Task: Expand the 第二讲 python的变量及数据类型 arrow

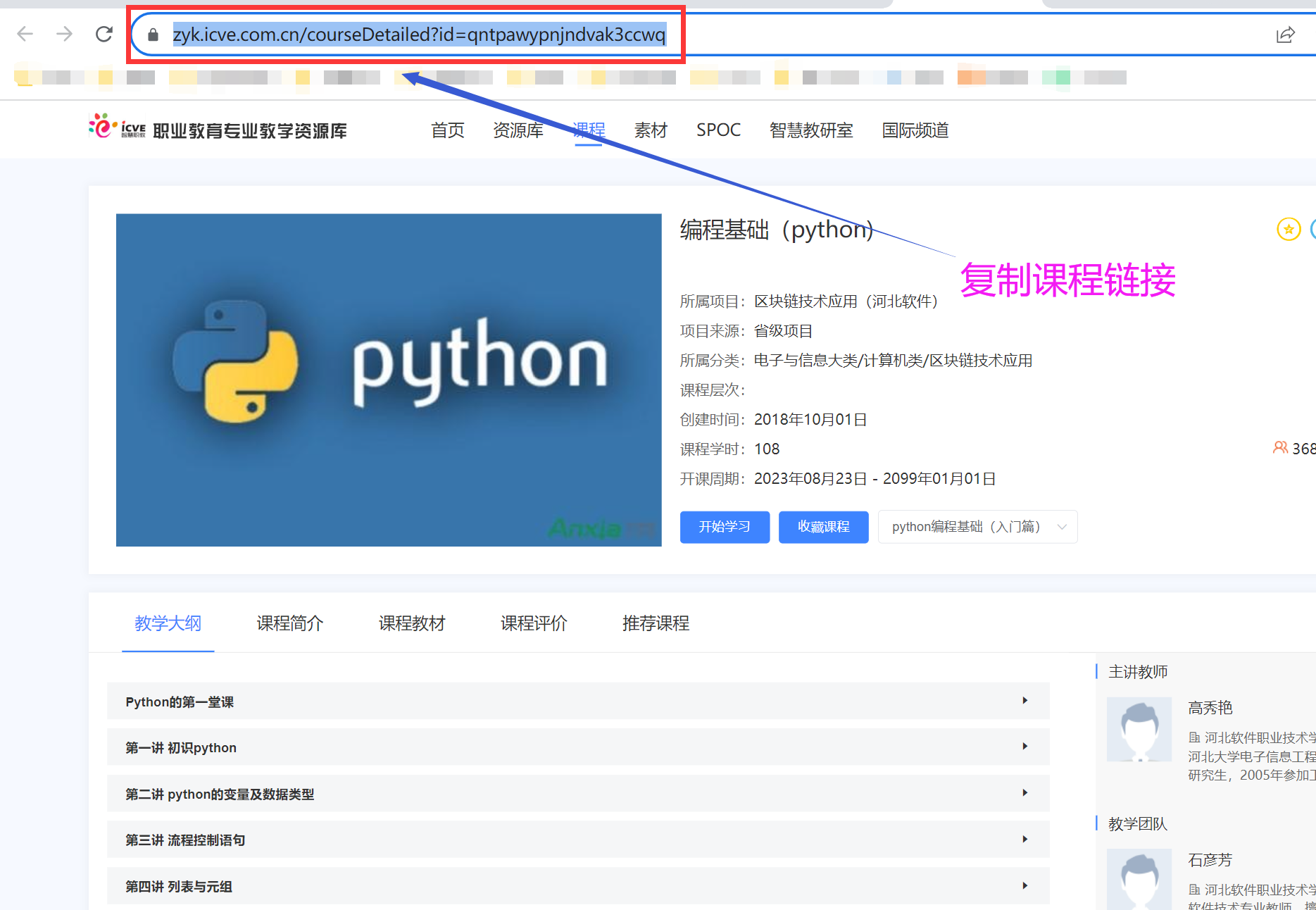Action: (x=1025, y=793)
